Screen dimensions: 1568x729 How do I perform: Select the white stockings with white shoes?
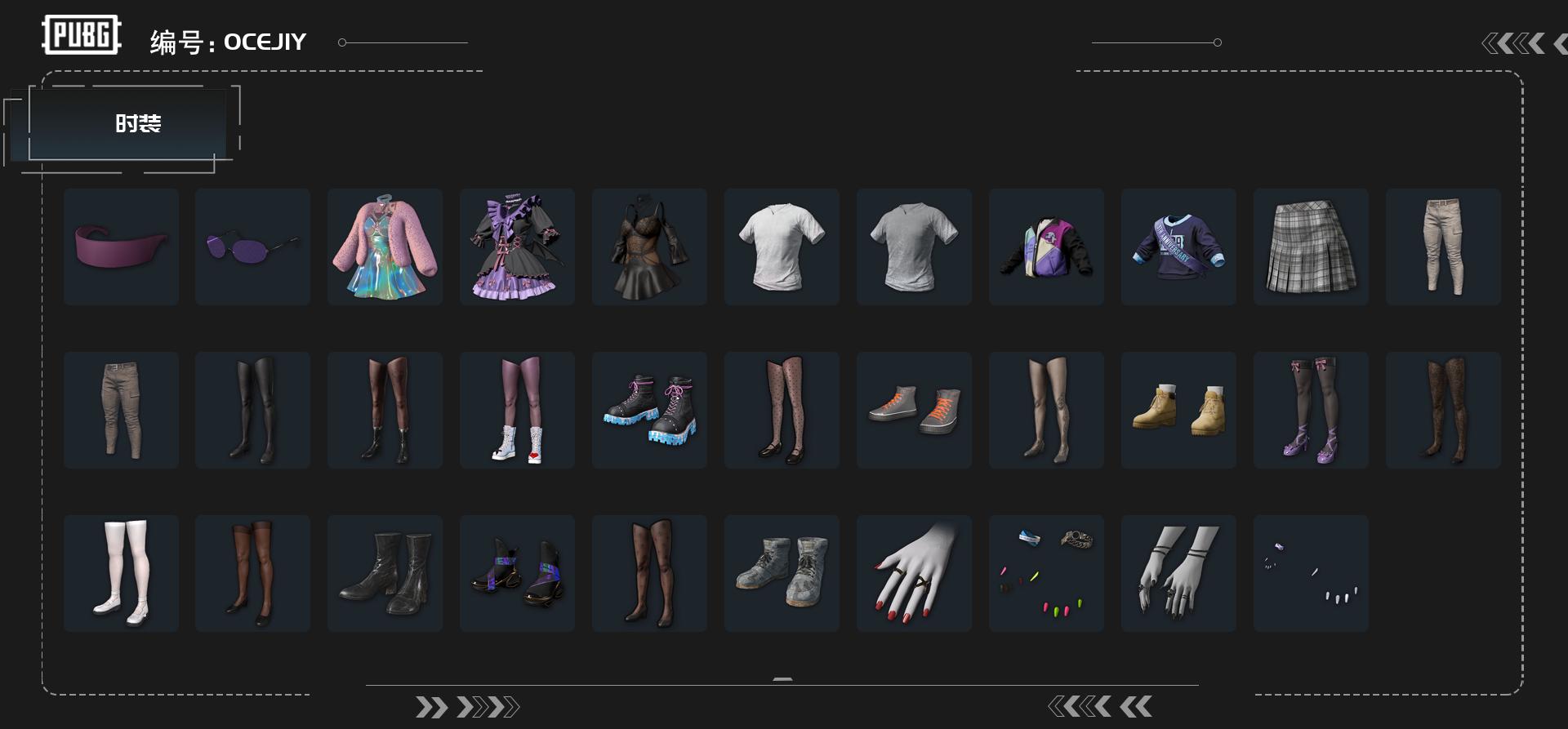(121, 573)
